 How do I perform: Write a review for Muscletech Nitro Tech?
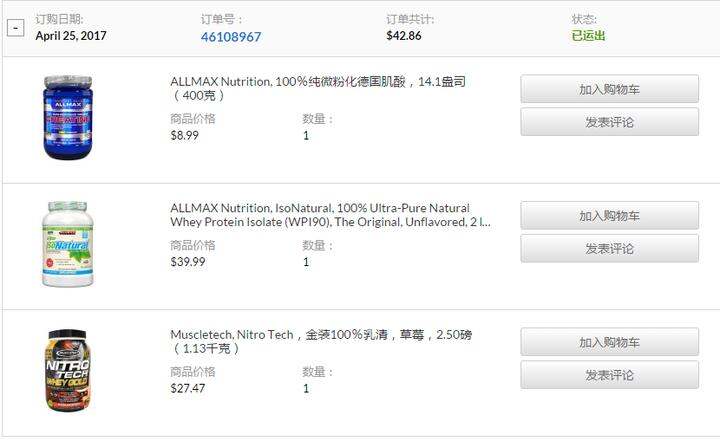click(609, 375)
